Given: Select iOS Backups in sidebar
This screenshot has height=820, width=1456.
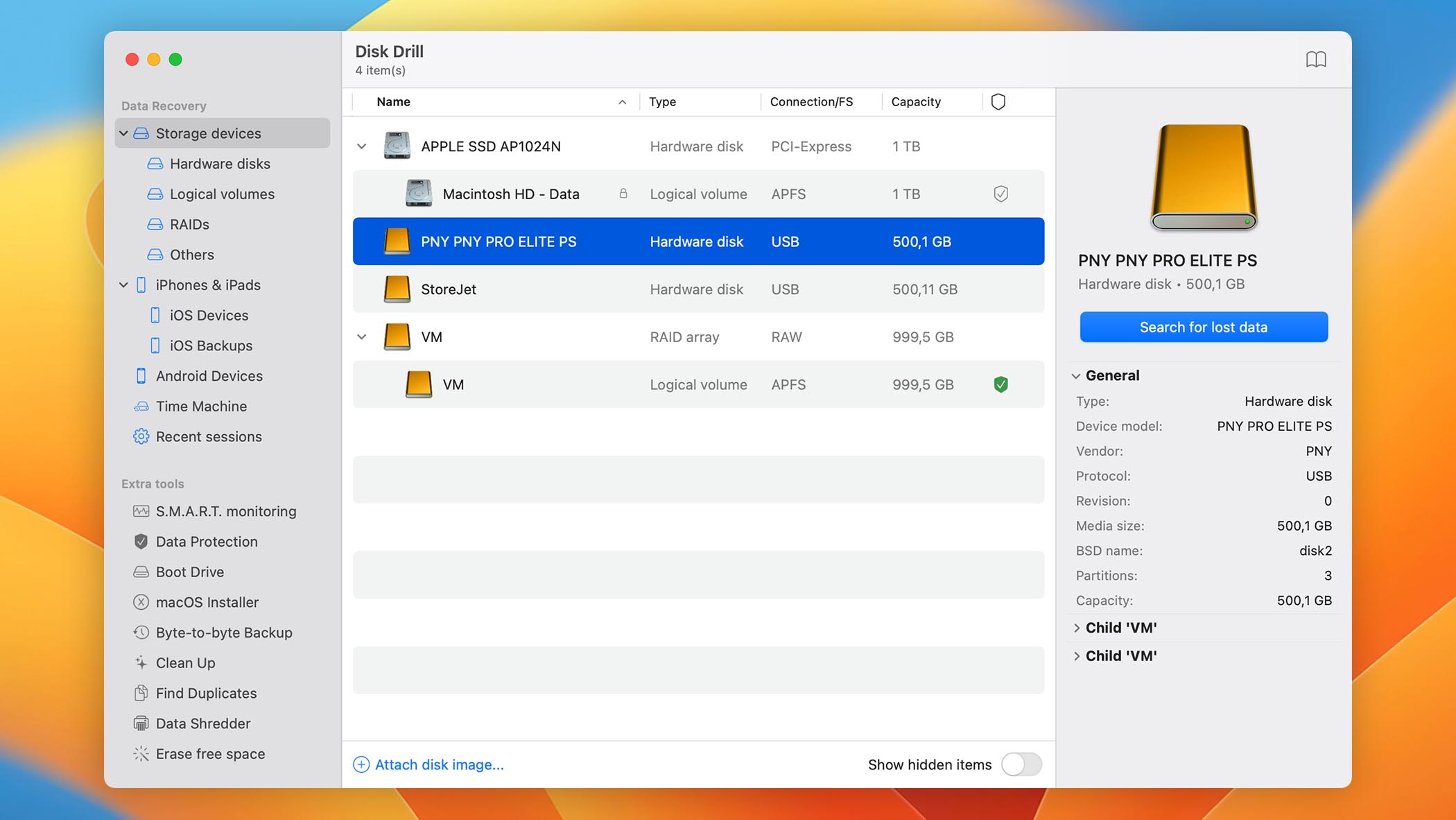Looking at the screenshot, I should pos(201,345).
